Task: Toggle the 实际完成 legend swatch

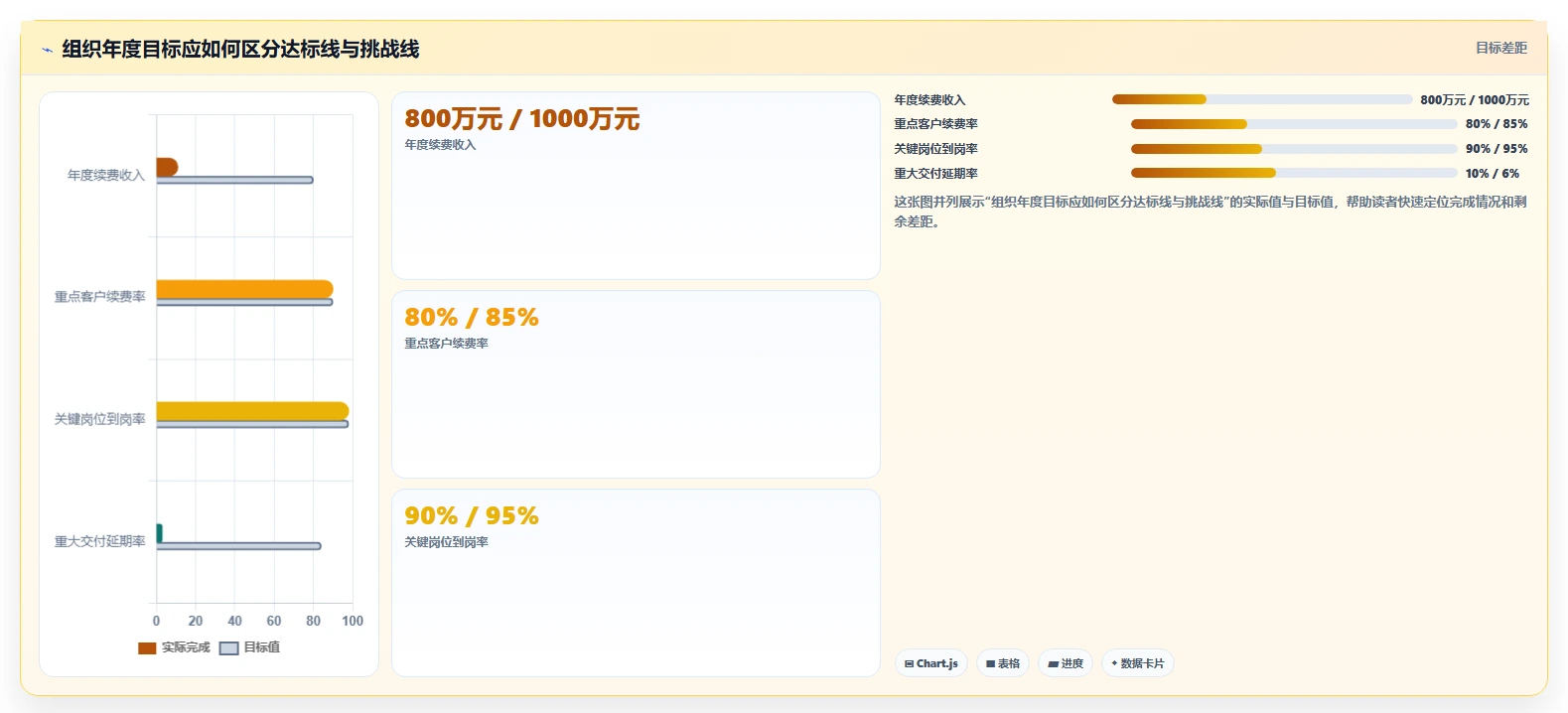Action: [x=147, y=648]
